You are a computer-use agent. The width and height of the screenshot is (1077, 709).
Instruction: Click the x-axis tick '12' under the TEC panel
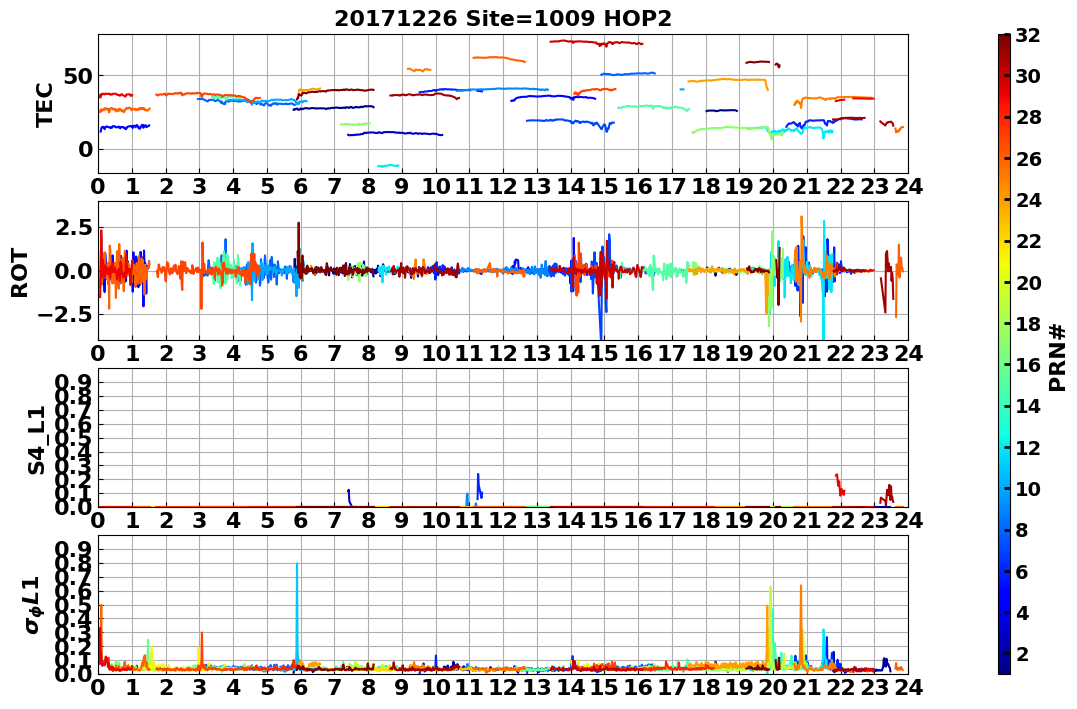503,186
